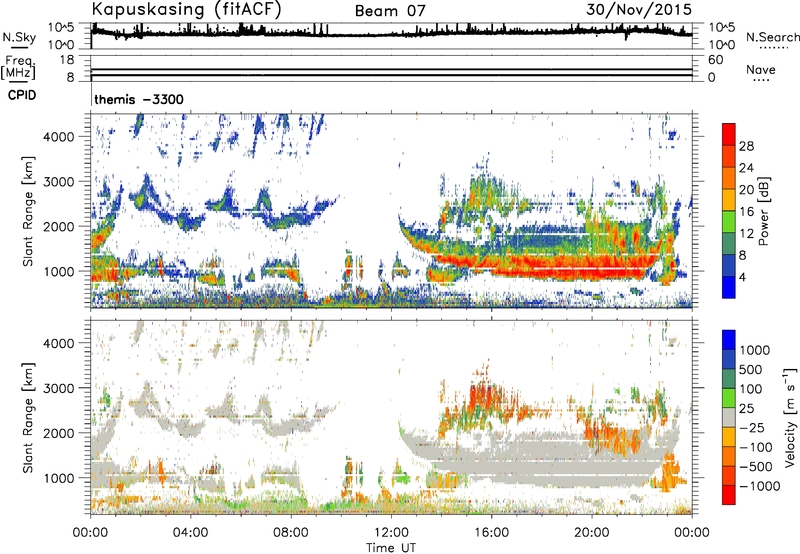The height and width of the screenshot is (554, 800).
Task: Click the 'Velocity [m s-1]' colorbar label
Action: (790, 417)
